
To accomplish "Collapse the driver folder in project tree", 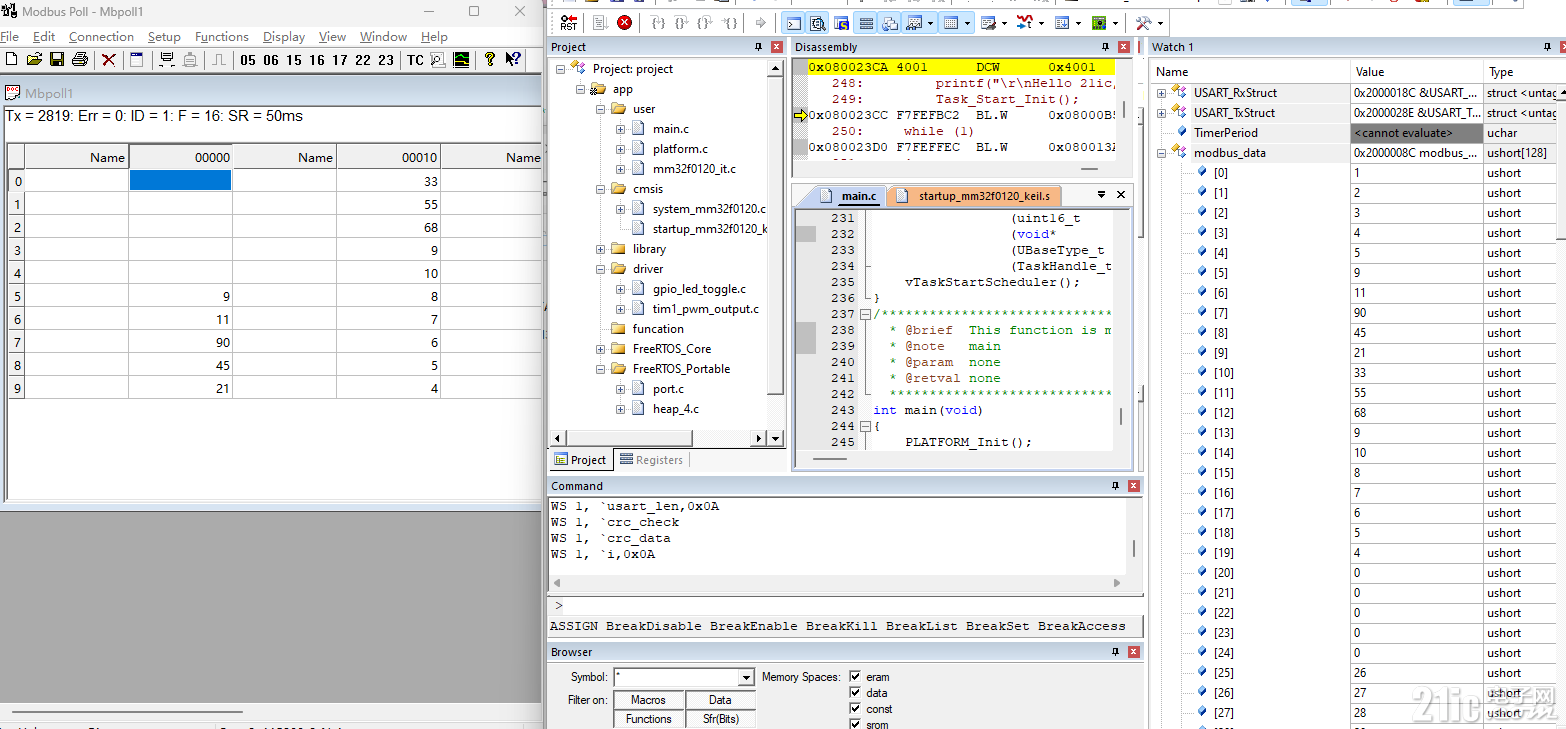I will (601, 268).
